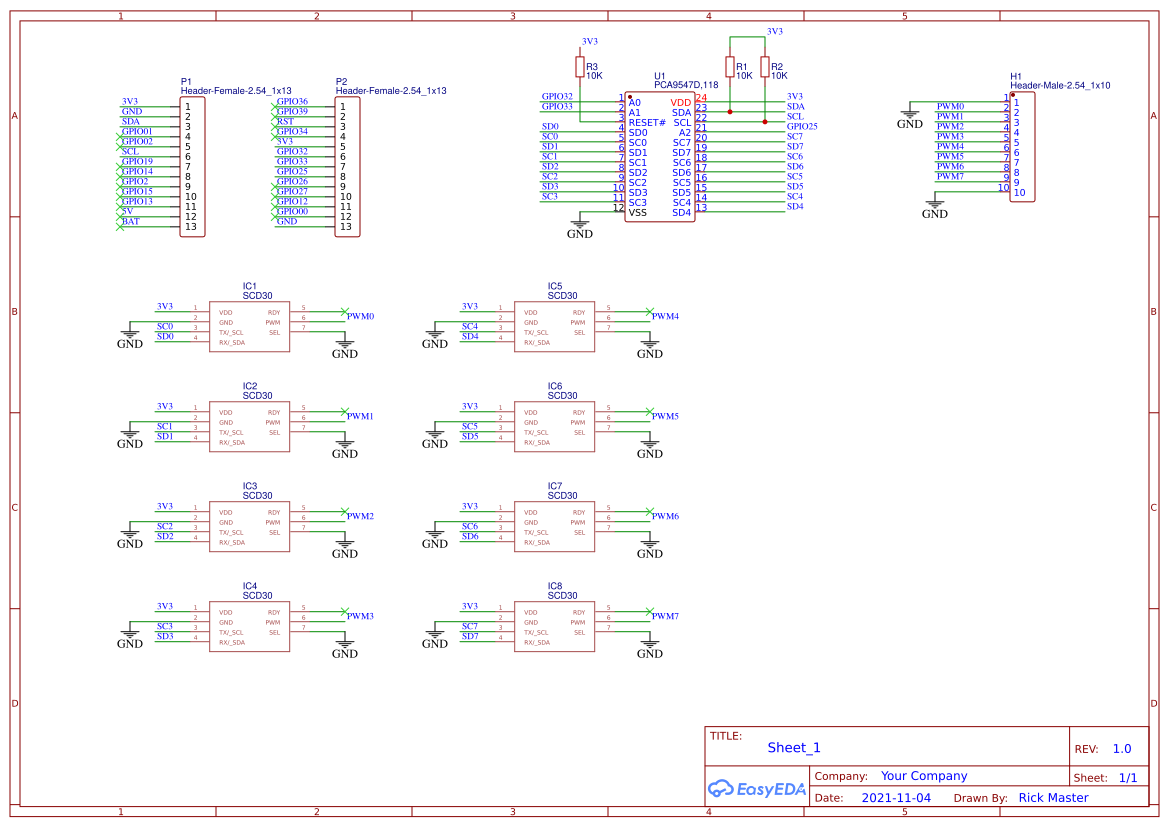The image size is (1169, 827).
Task: Select the VDD pin label on U1
Action: [x=680, y=102]
